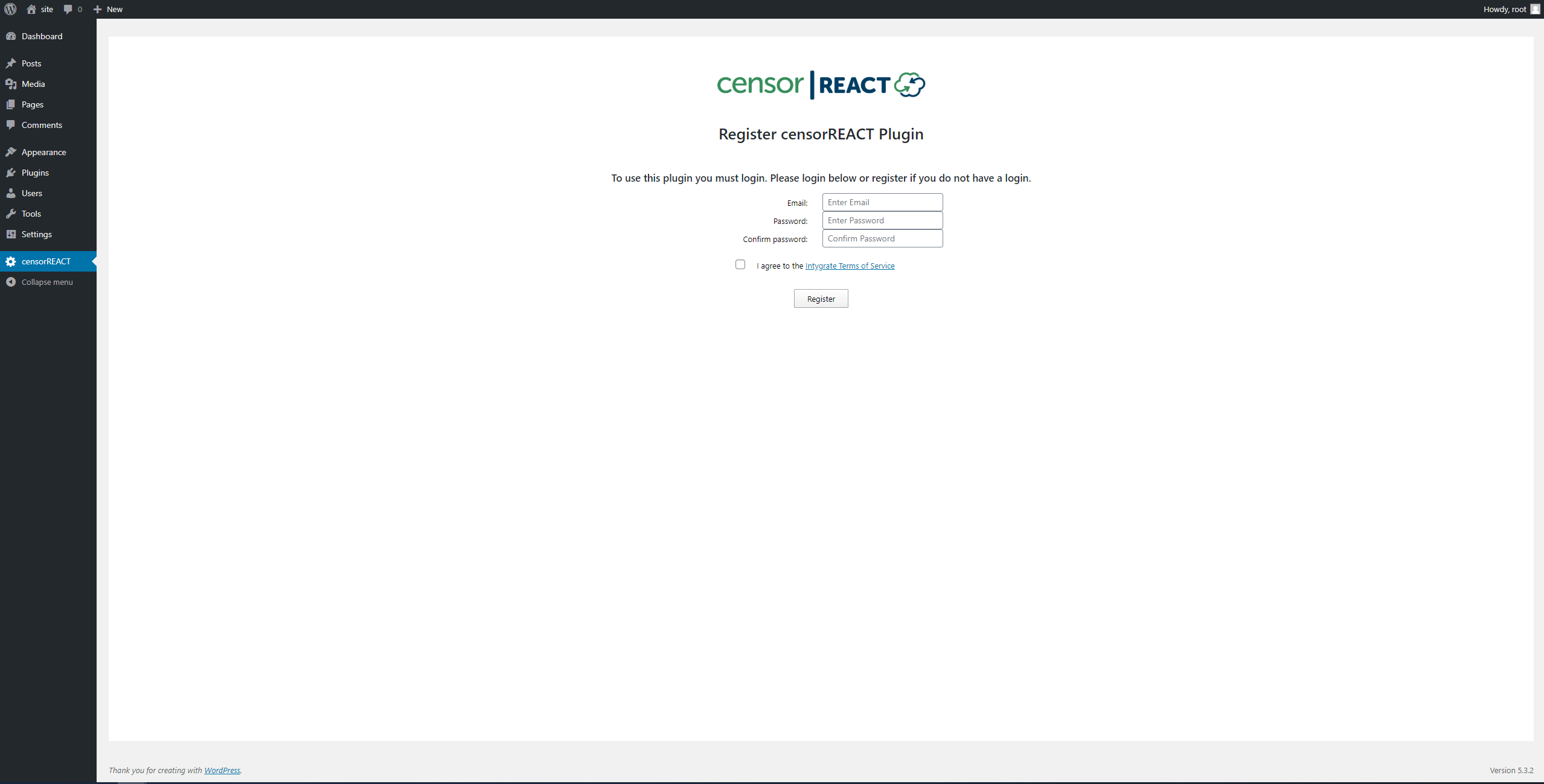Screen dimensions: 1544x784
Task: Click the Posts pushpin icon
Action: coord(11,63)
